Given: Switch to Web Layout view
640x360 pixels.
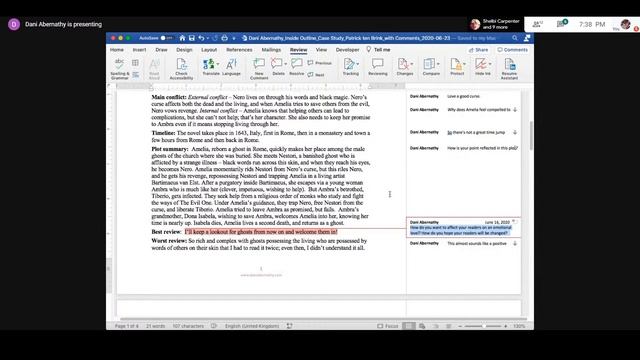Looking at the screenshot, I should (x=422, y=326).
